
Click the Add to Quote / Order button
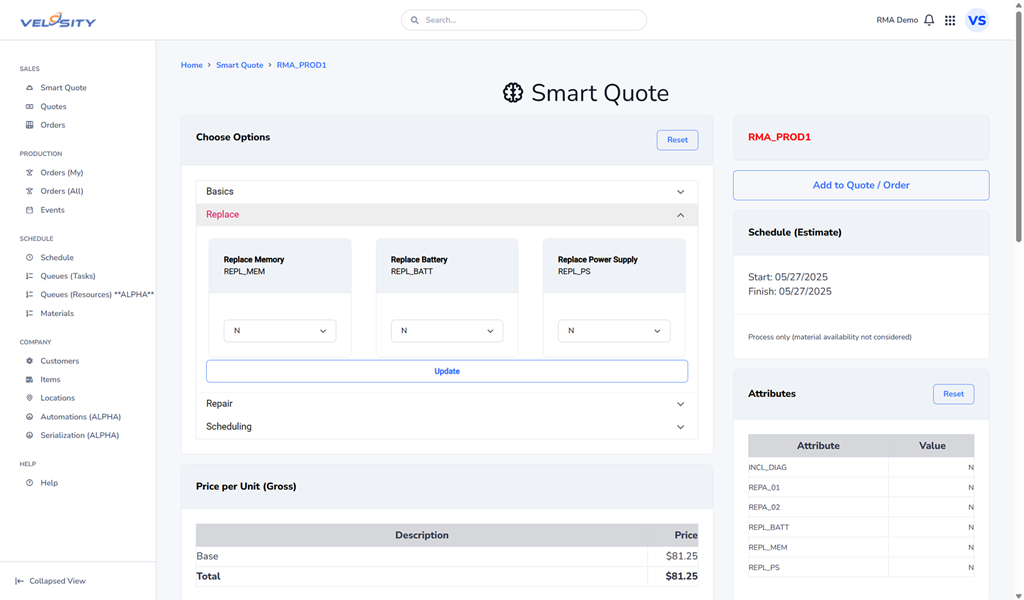[860, 185]
